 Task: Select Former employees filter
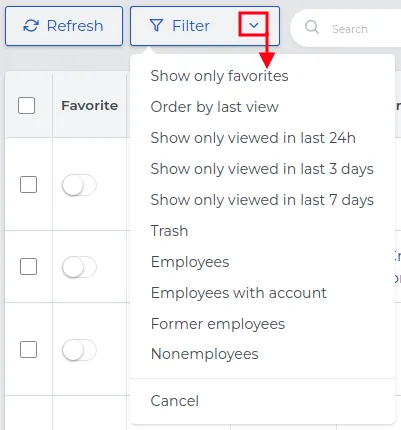coord(218,324)
